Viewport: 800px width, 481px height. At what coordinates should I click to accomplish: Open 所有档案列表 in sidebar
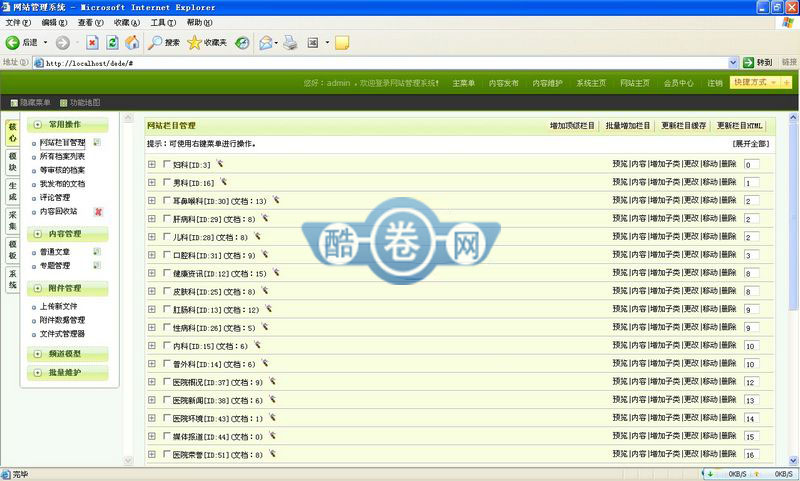click(62, 156)
